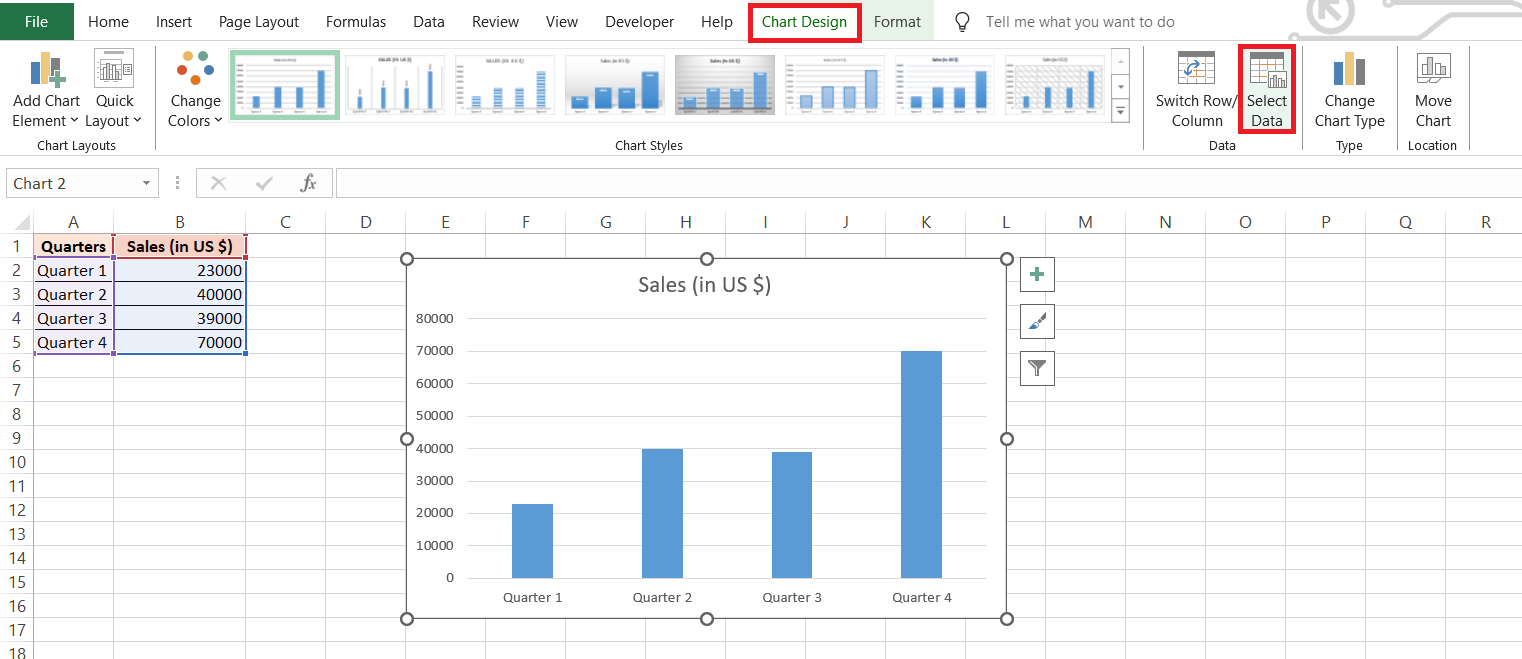Select cell containing 23000

180,270
